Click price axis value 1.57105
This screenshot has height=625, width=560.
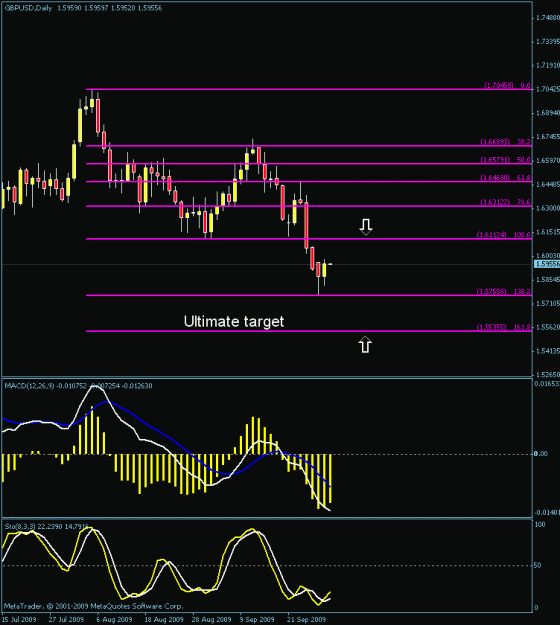click(x=548, y=303)
